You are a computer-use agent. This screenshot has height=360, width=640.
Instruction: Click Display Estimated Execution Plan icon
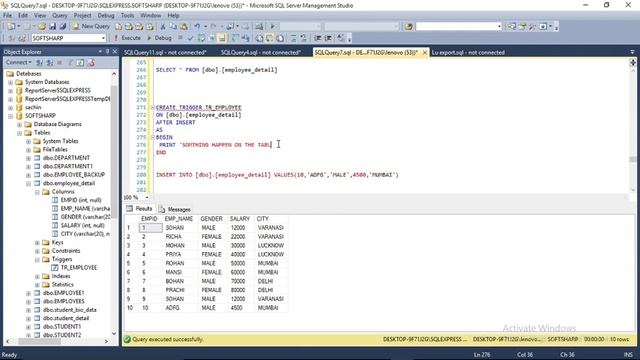tap(201, 38)
